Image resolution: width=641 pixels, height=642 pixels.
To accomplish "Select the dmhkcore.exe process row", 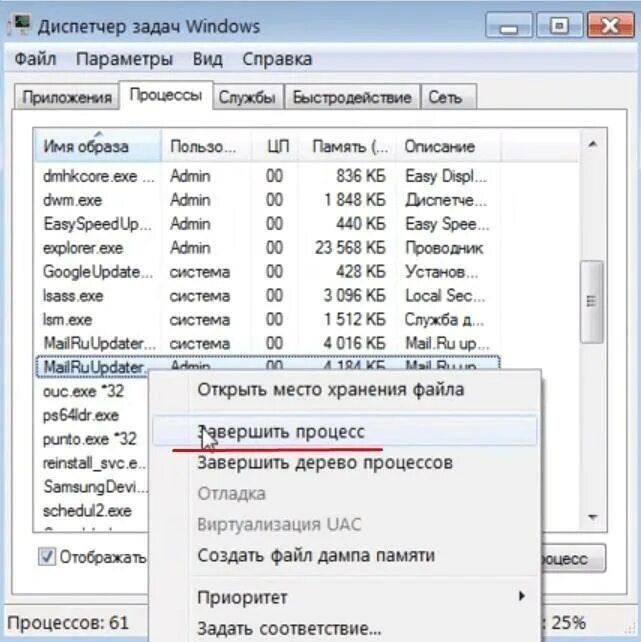I will point(267,176).
